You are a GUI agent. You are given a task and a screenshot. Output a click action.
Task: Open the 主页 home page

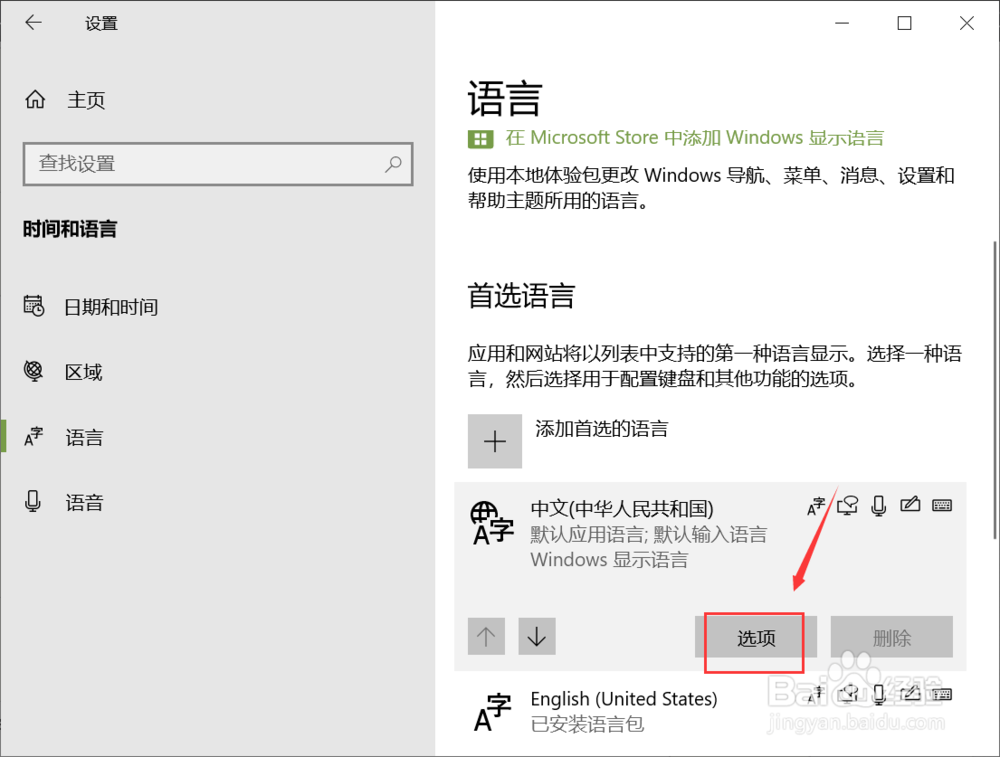86,100
